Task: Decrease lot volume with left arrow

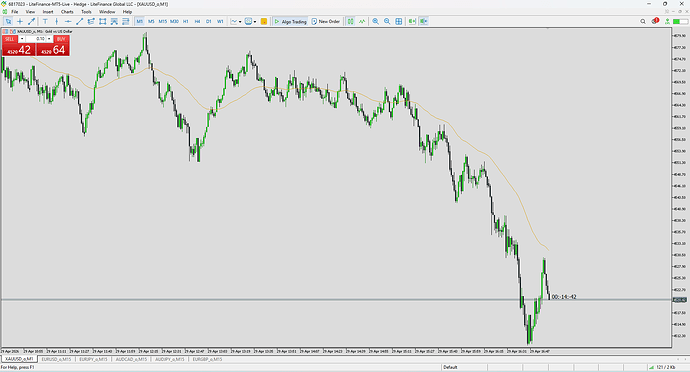Action: (x=22, y=39)
